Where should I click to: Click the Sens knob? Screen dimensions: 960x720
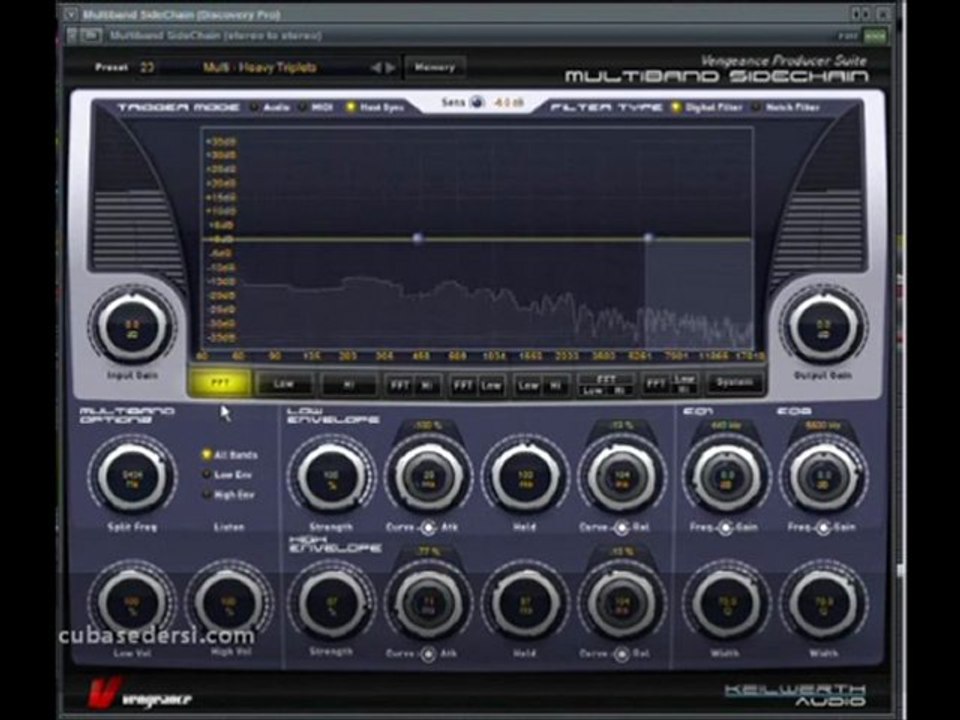tap(477, 102)
